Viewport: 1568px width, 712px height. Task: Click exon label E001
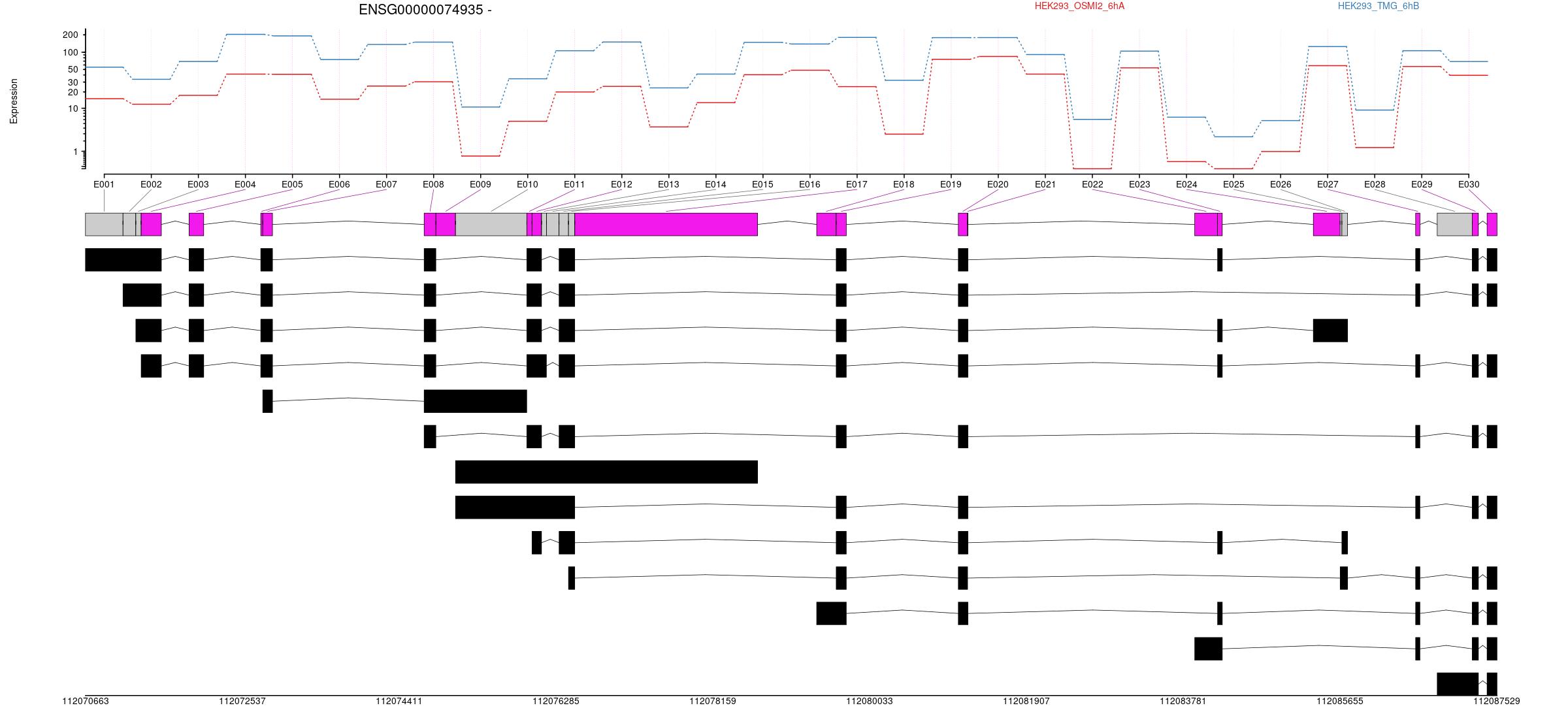tap(104, 184)
